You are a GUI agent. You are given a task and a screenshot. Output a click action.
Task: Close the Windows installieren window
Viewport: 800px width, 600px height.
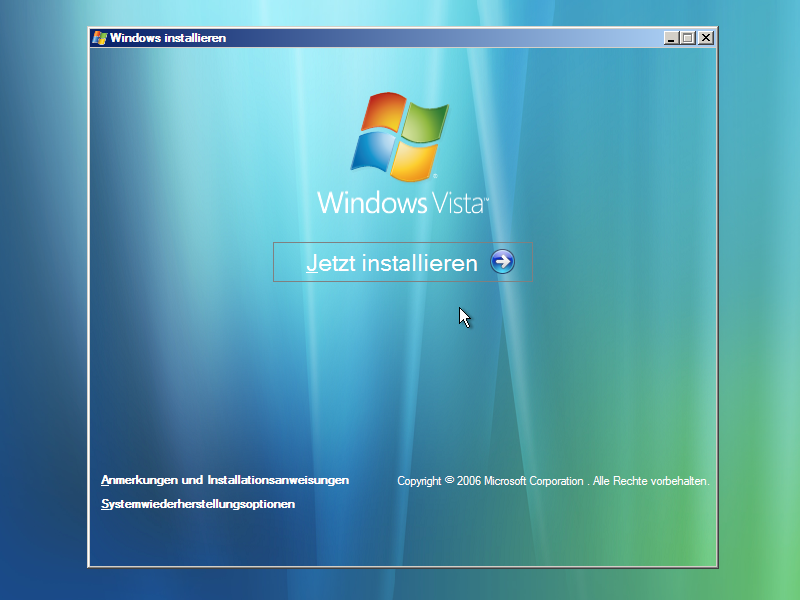706,38
